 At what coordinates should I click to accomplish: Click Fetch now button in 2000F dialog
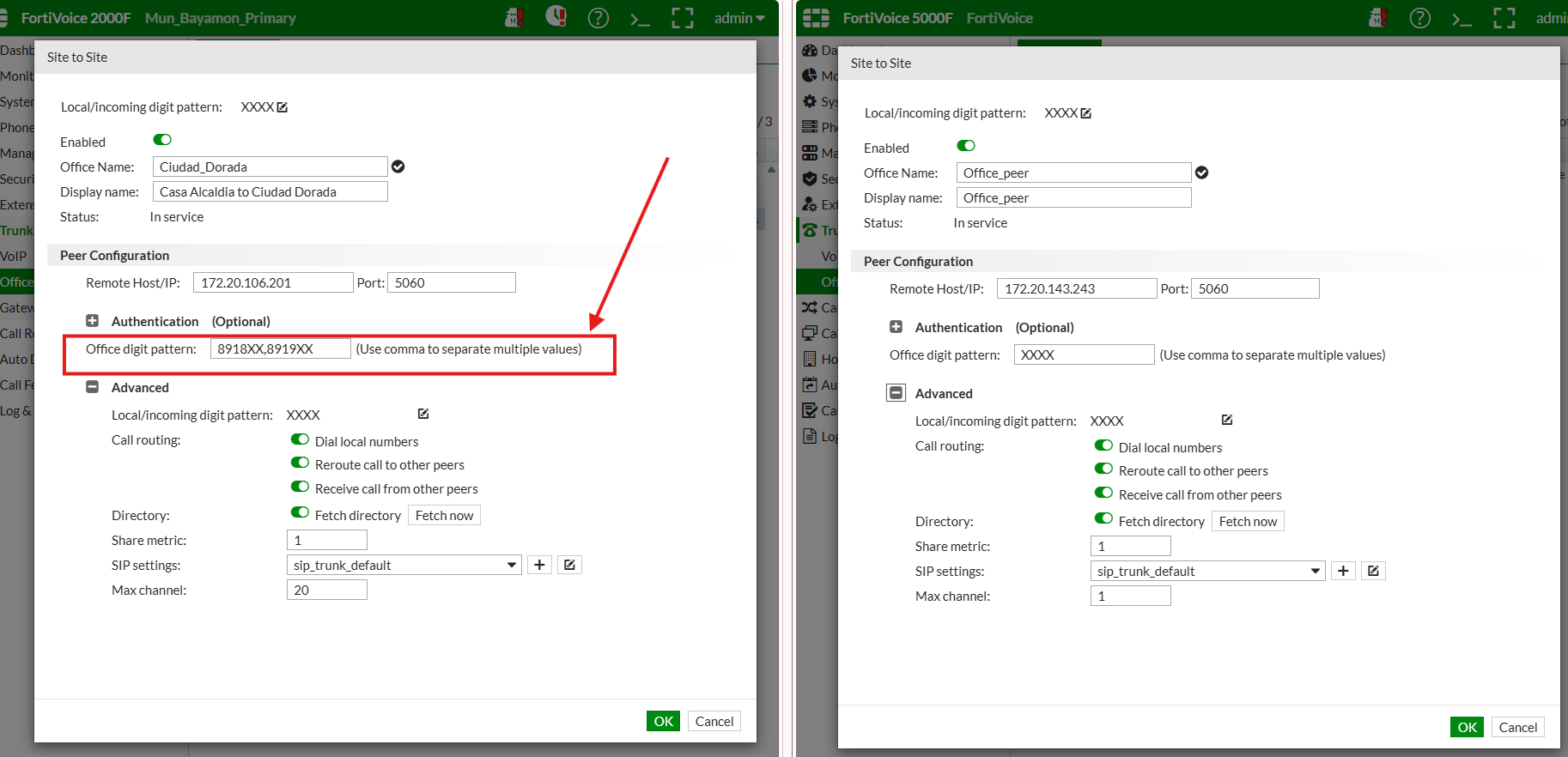(x=445, y=515)
